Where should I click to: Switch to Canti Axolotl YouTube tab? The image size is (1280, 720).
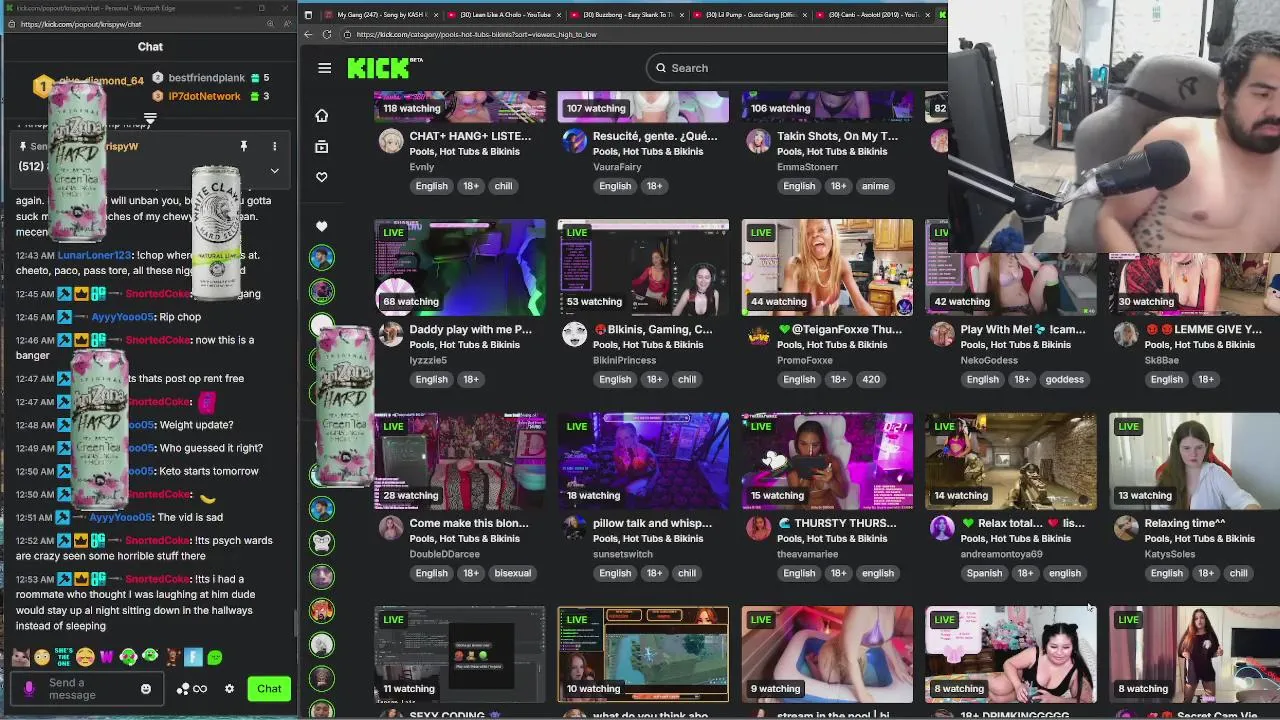871,15
